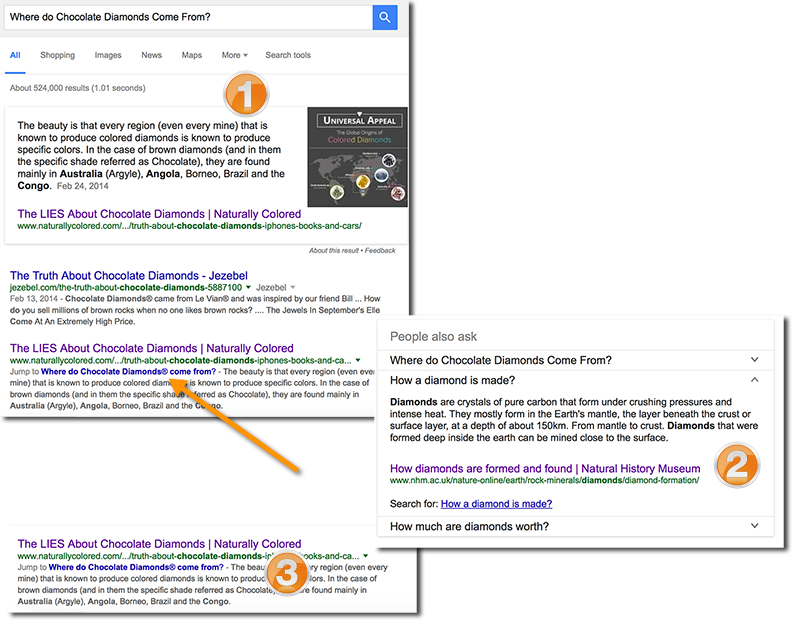
Task: Expand How much are diamonds worth question
Action: pos(575,526)
